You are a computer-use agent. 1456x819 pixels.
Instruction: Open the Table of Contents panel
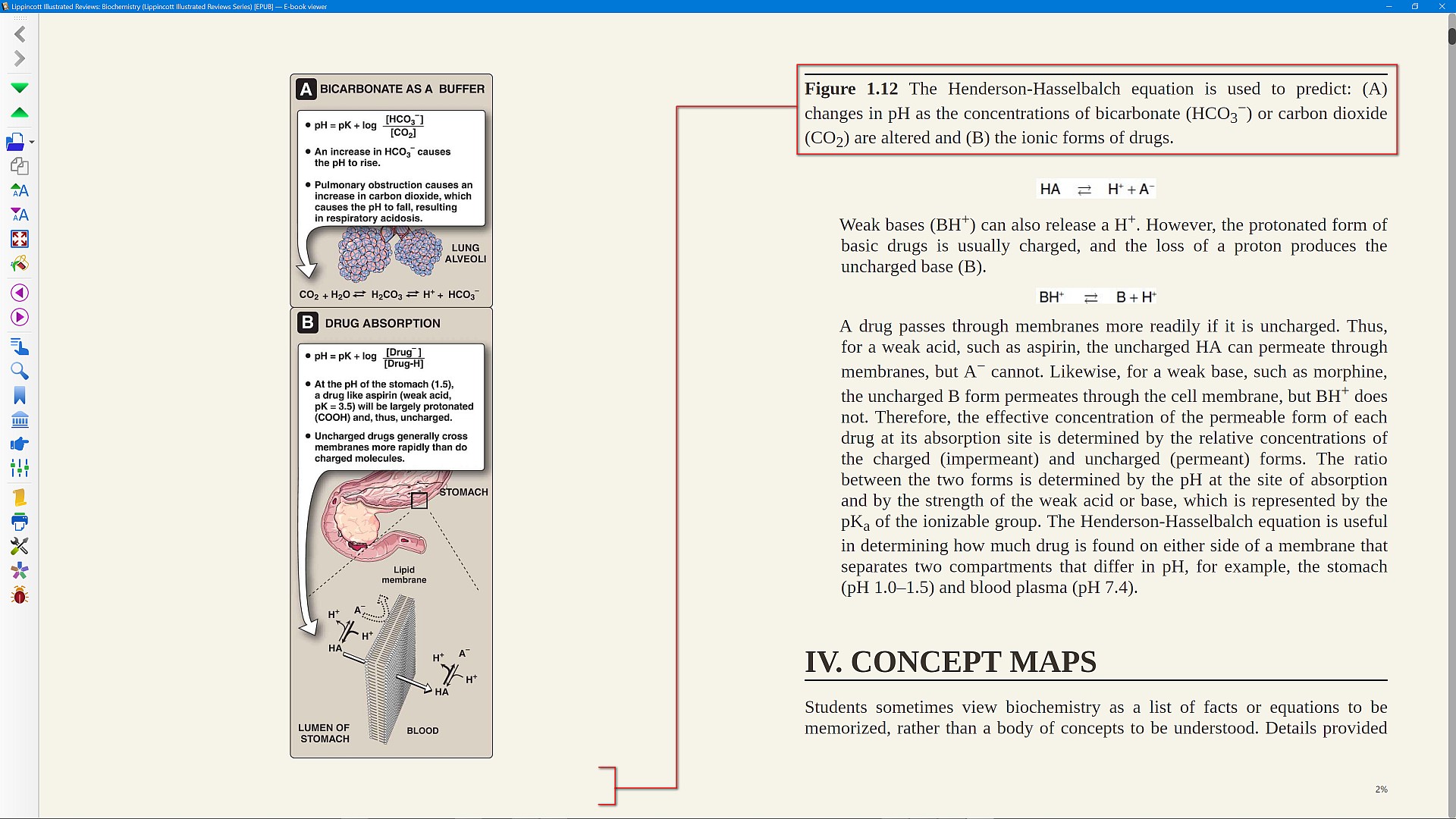(x=20, y=347)
